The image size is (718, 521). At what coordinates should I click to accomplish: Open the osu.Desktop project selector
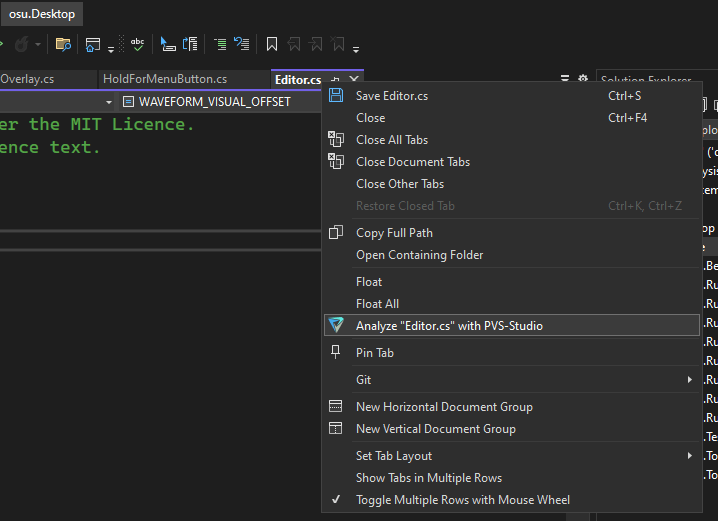click(42, 14)
